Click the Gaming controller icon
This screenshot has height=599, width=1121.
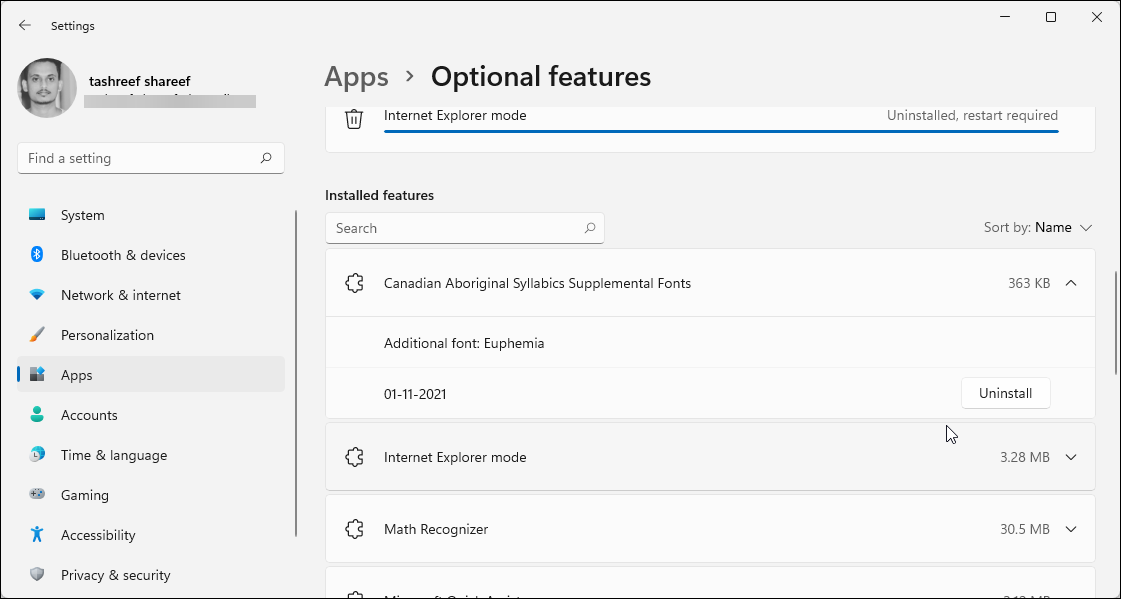coord(37,495)
